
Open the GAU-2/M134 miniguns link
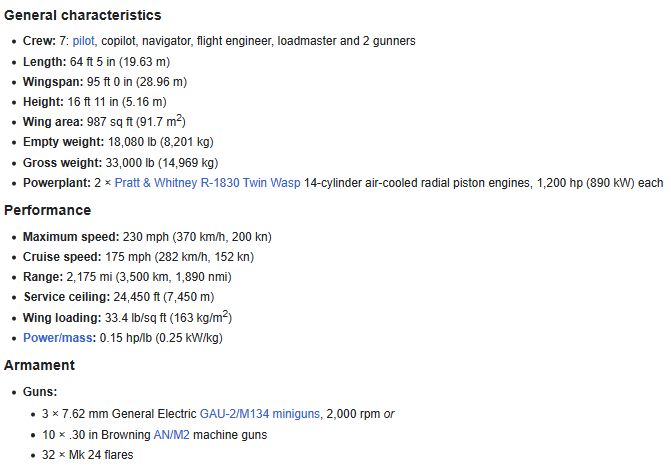(x=257, y=414)
